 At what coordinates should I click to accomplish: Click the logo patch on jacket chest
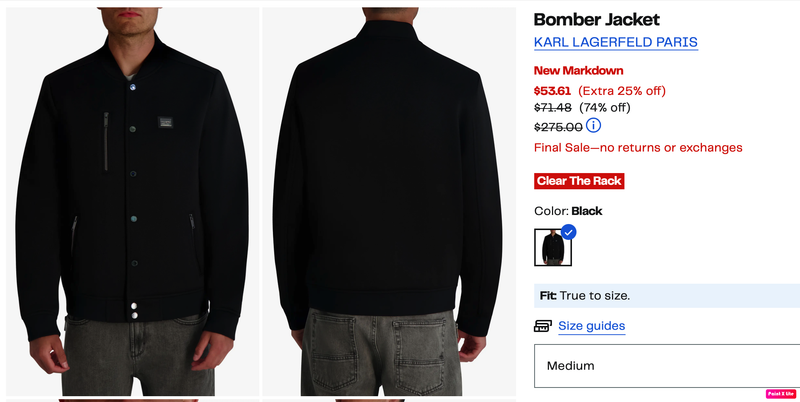(x=165, y=122)
